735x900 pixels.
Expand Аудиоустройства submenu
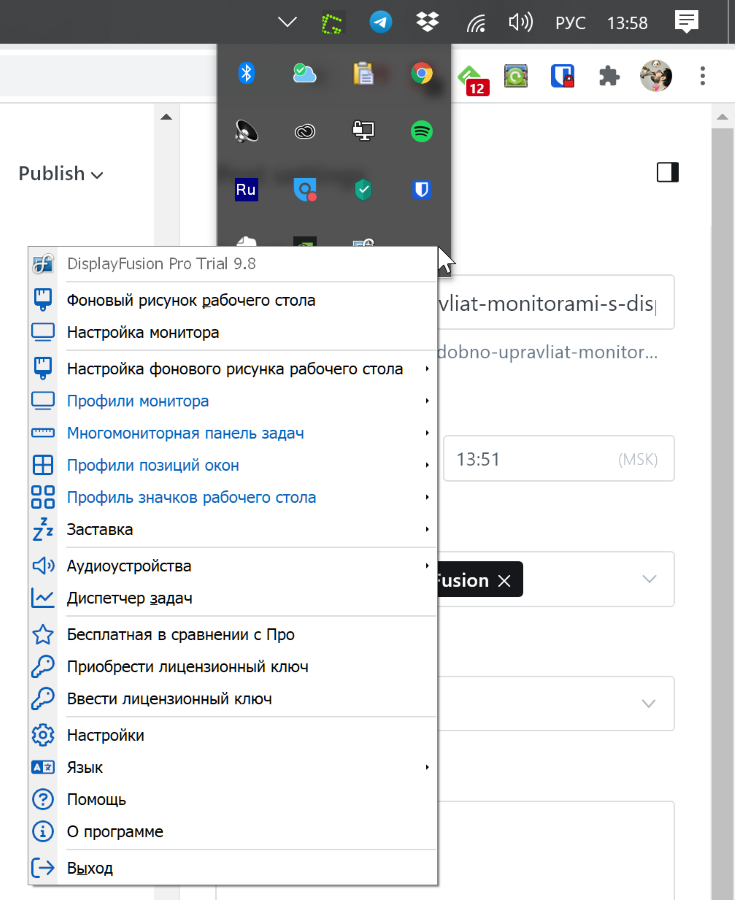tap(234, 566)
